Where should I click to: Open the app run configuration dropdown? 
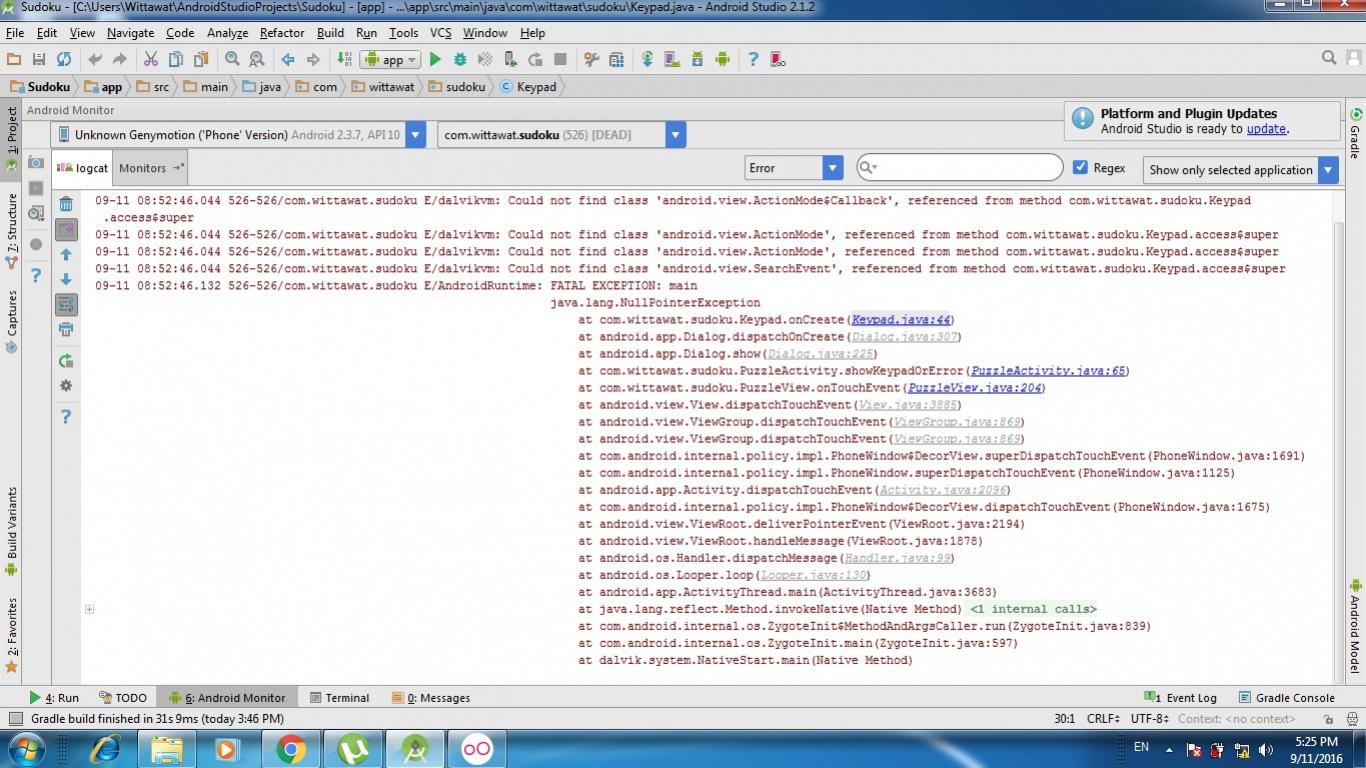[392, 60]
